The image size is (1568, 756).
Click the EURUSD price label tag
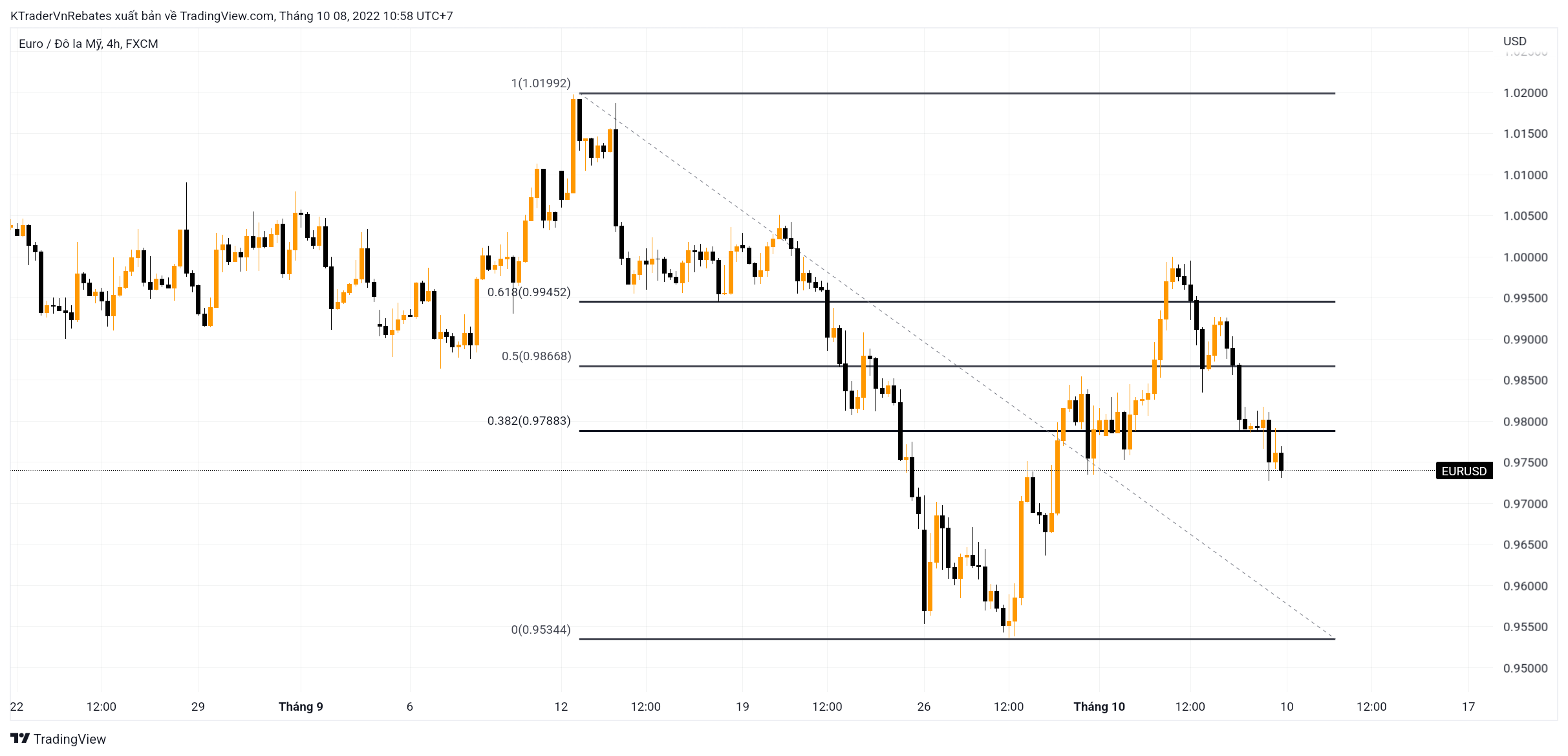[1464, 471]
